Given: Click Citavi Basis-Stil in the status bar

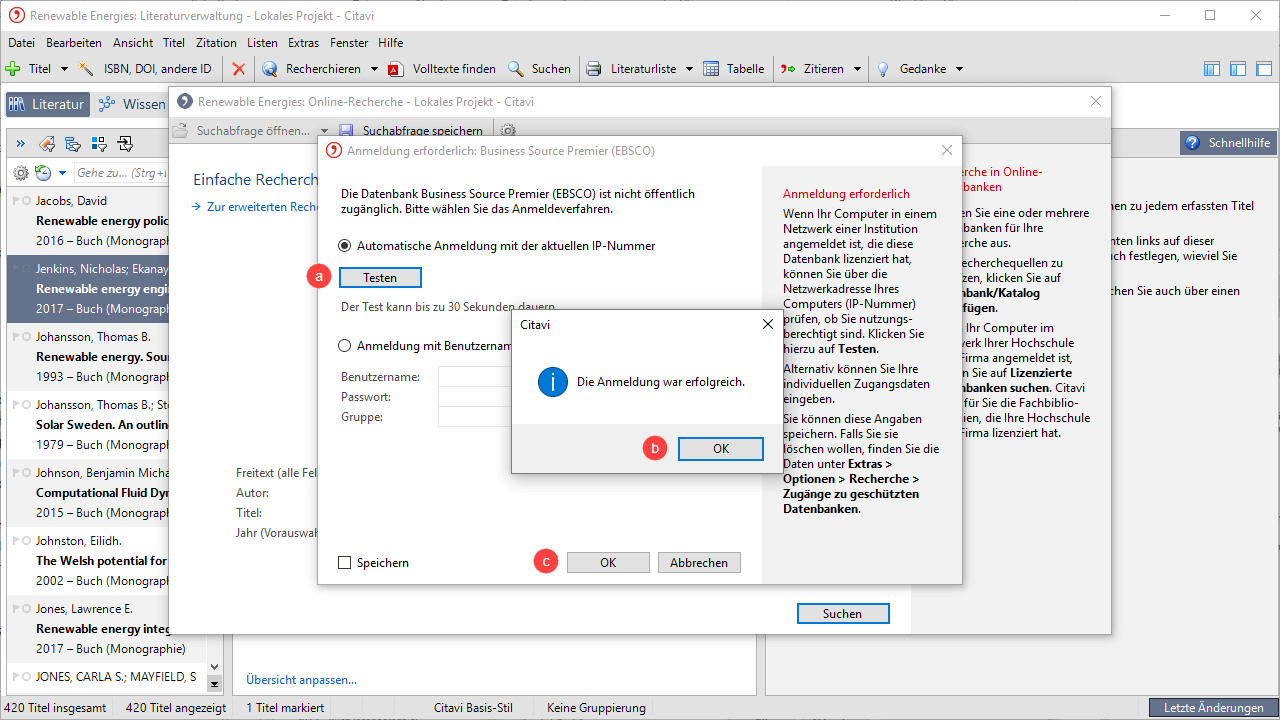Looking at the screenshot, I should point(473,708).
